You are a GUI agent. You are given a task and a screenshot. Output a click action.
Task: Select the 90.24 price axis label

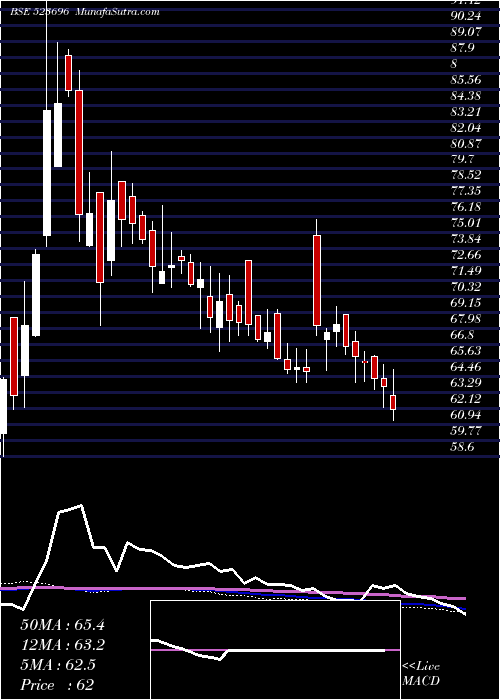(x=466, y=16)
